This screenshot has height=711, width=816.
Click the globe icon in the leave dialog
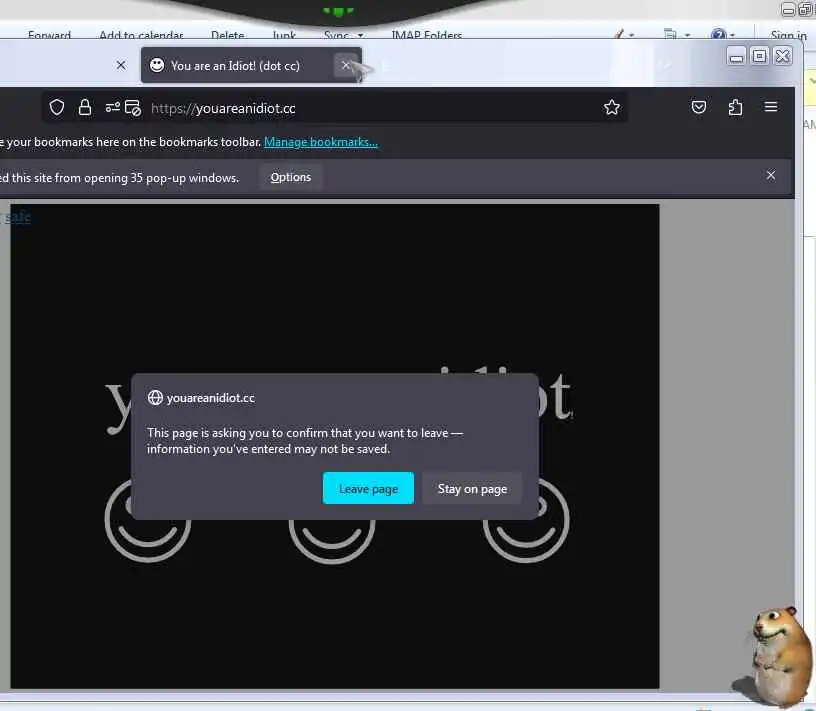click(x=155, y=398)
